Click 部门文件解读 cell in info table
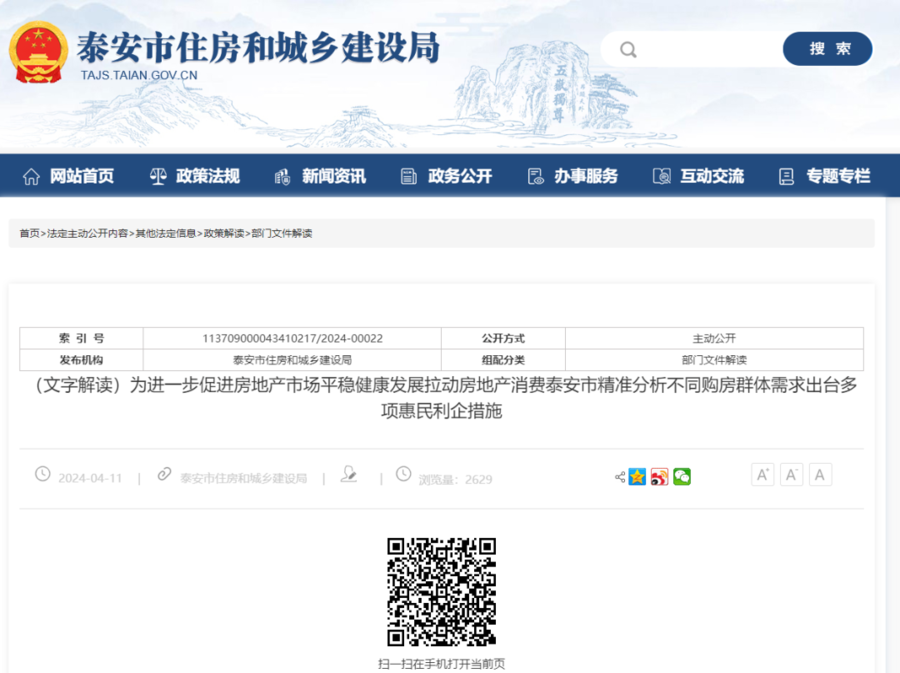Image resolution: width=900 pixels, height=673 pixels. pyautogui.click(x=714, y=360)
